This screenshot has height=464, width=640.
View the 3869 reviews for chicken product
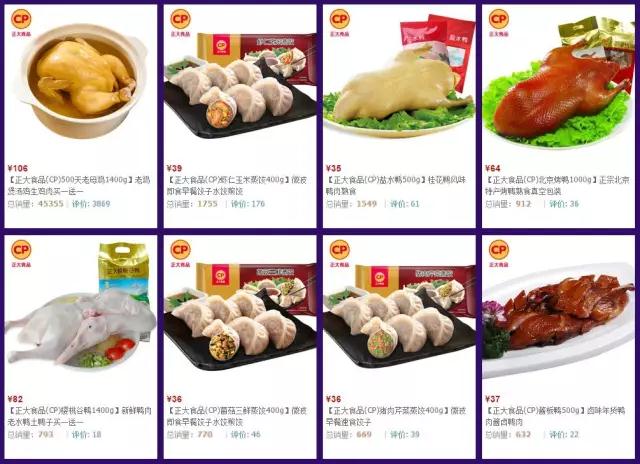(91, 204)
